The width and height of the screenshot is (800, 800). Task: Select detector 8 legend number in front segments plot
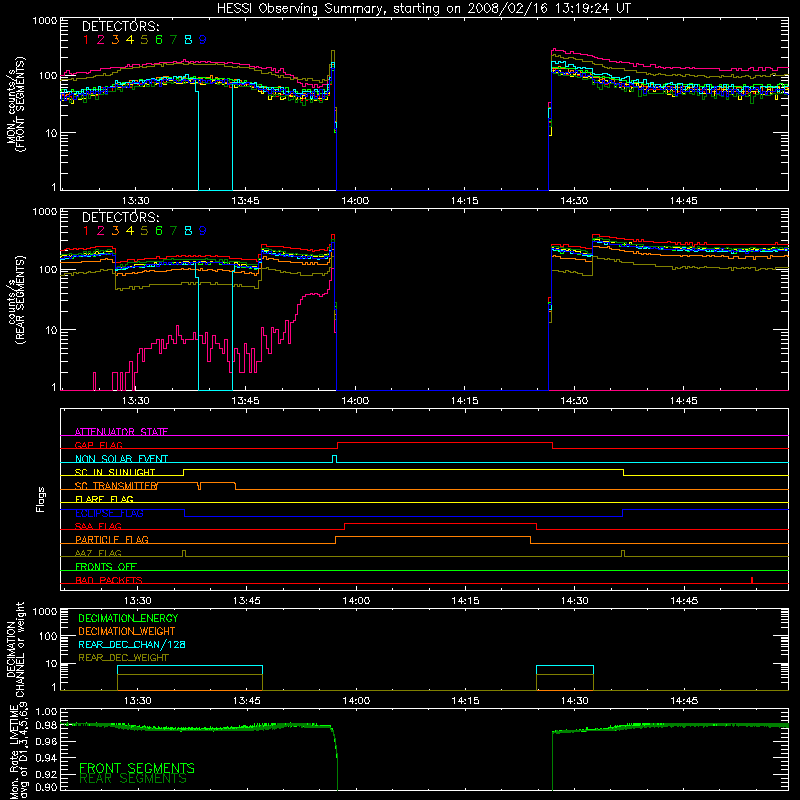[x=188, y=40]
